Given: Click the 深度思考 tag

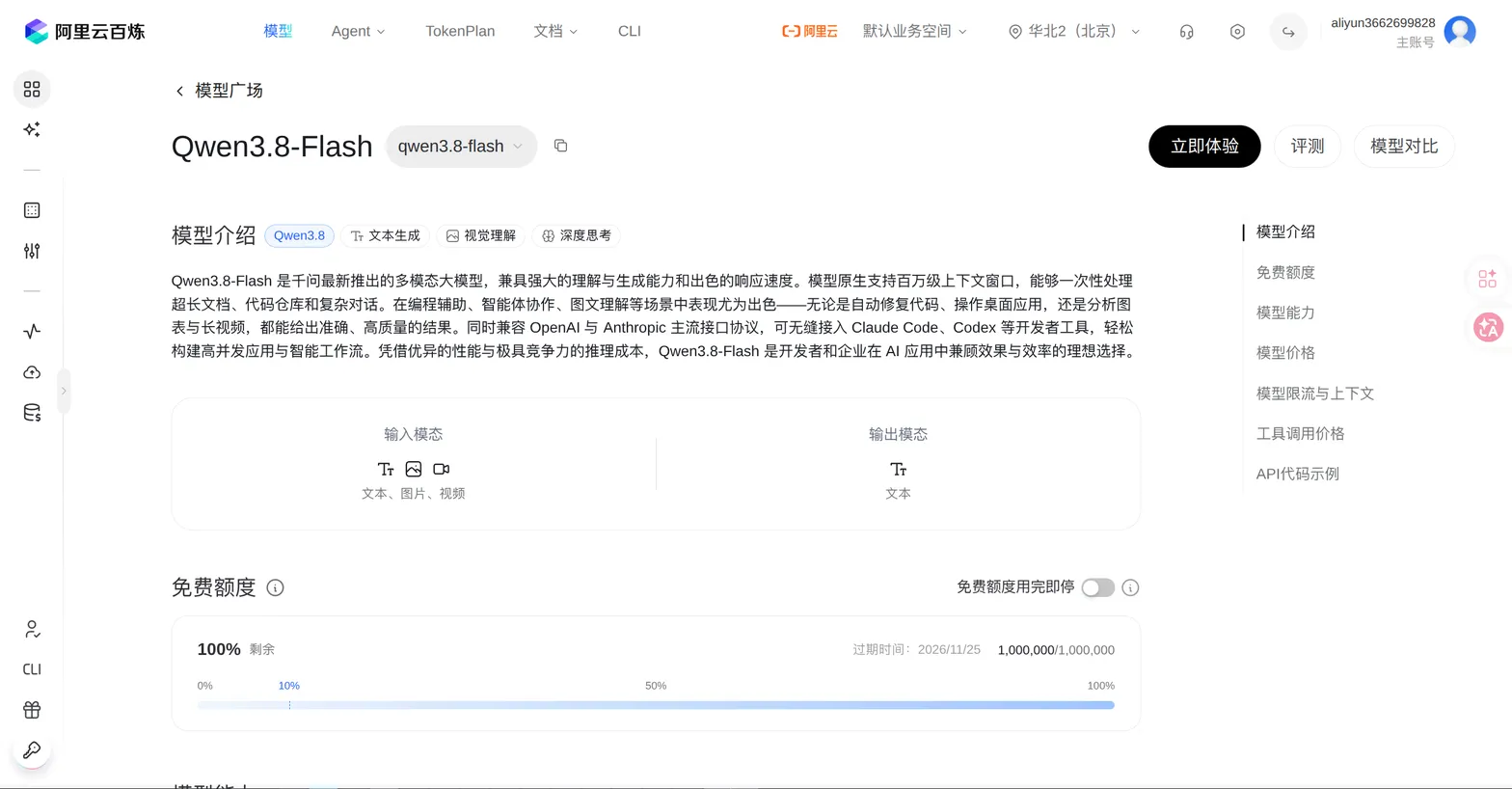Looking at the screenshot, I should tap(577, 235).
